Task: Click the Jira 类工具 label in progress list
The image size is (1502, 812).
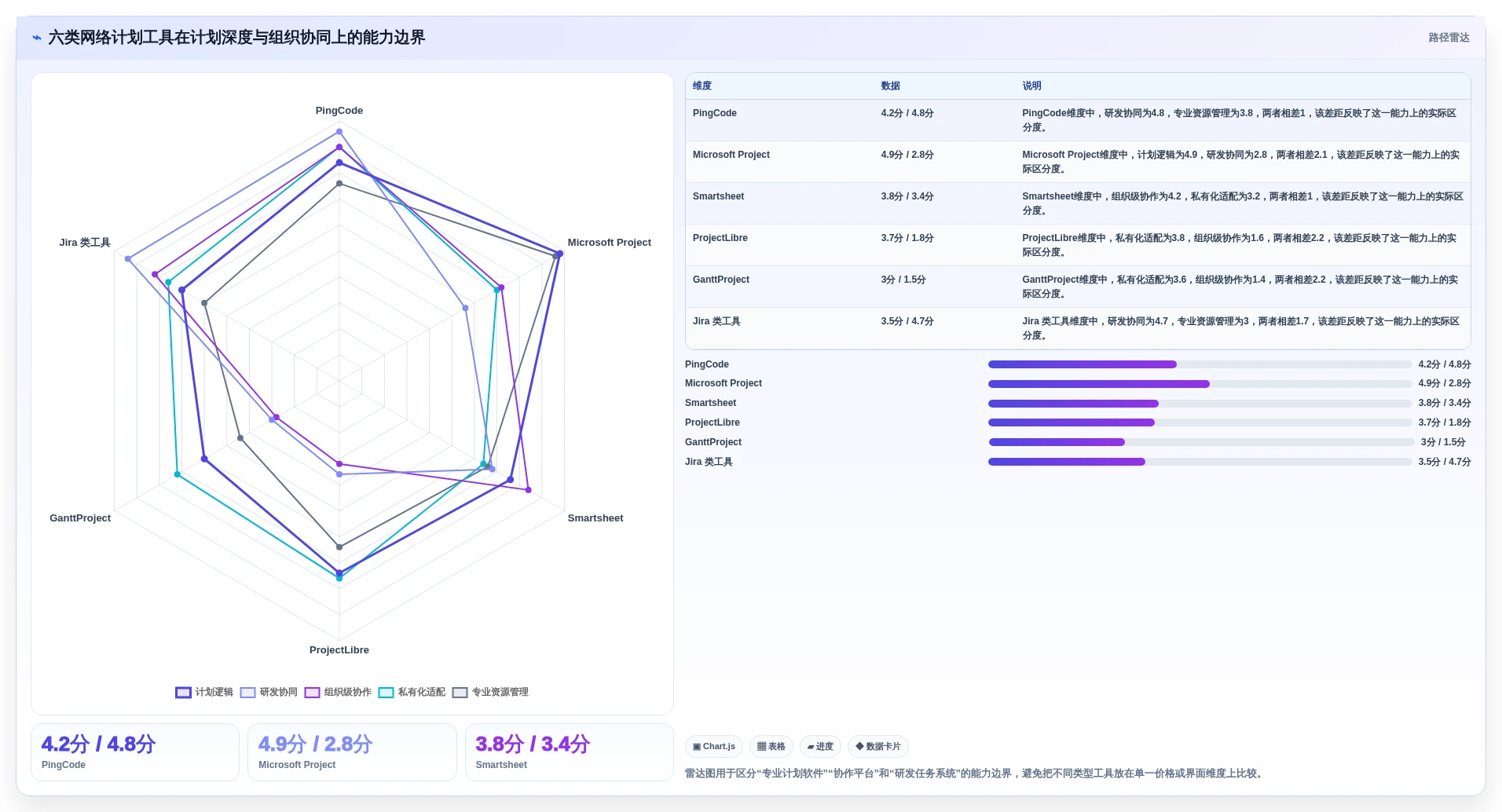Action: tap(709, 462)
